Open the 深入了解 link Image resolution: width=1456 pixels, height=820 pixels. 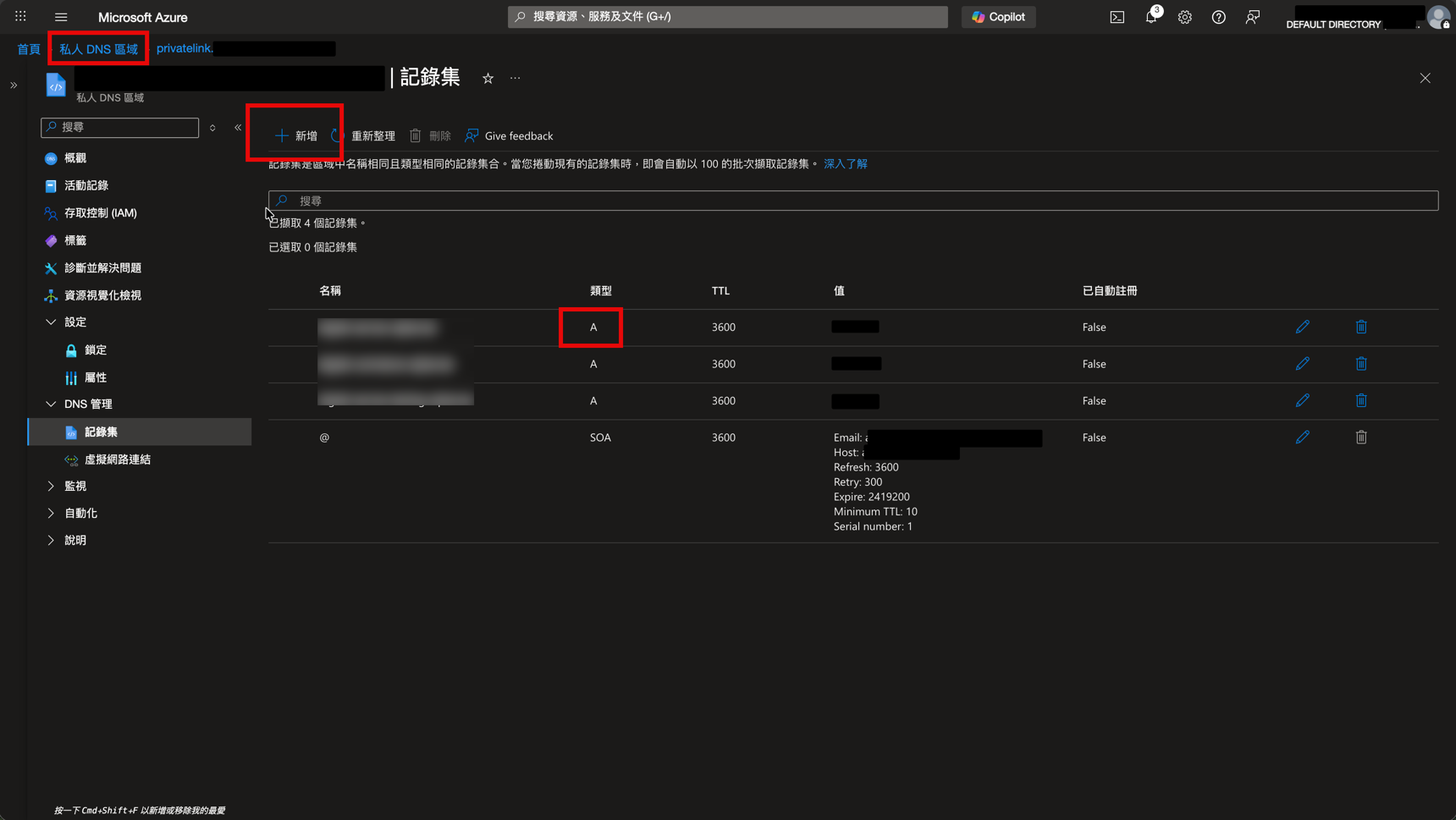pos(845,164)
